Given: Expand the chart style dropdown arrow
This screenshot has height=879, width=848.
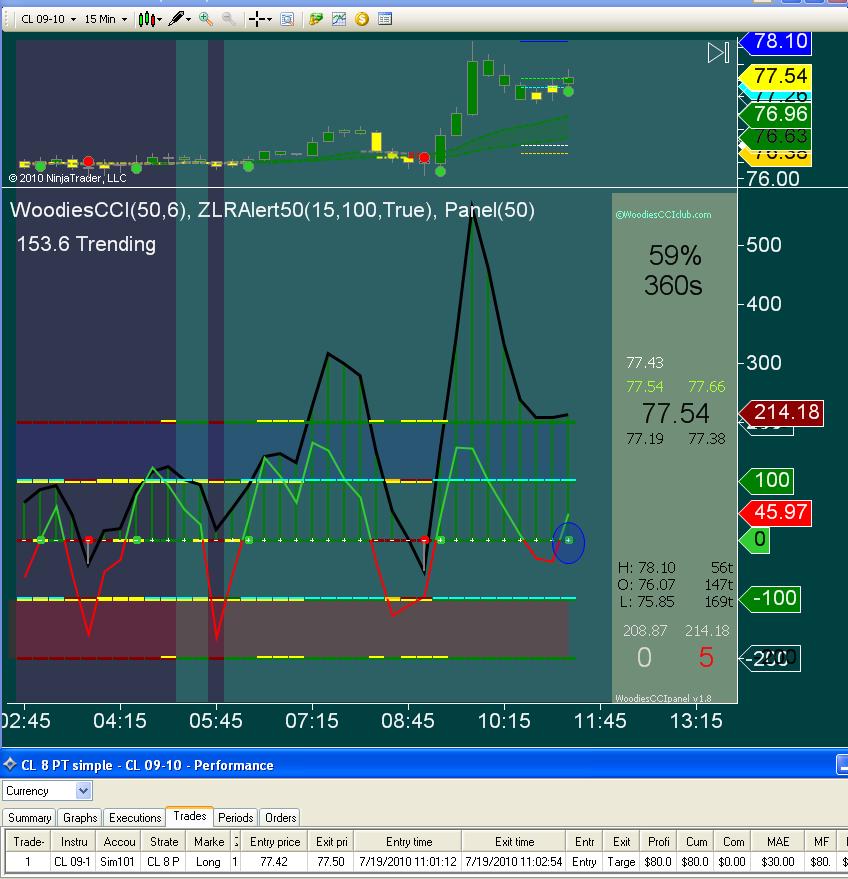Looking at the screenshot, I should click(x=160, y=20).
